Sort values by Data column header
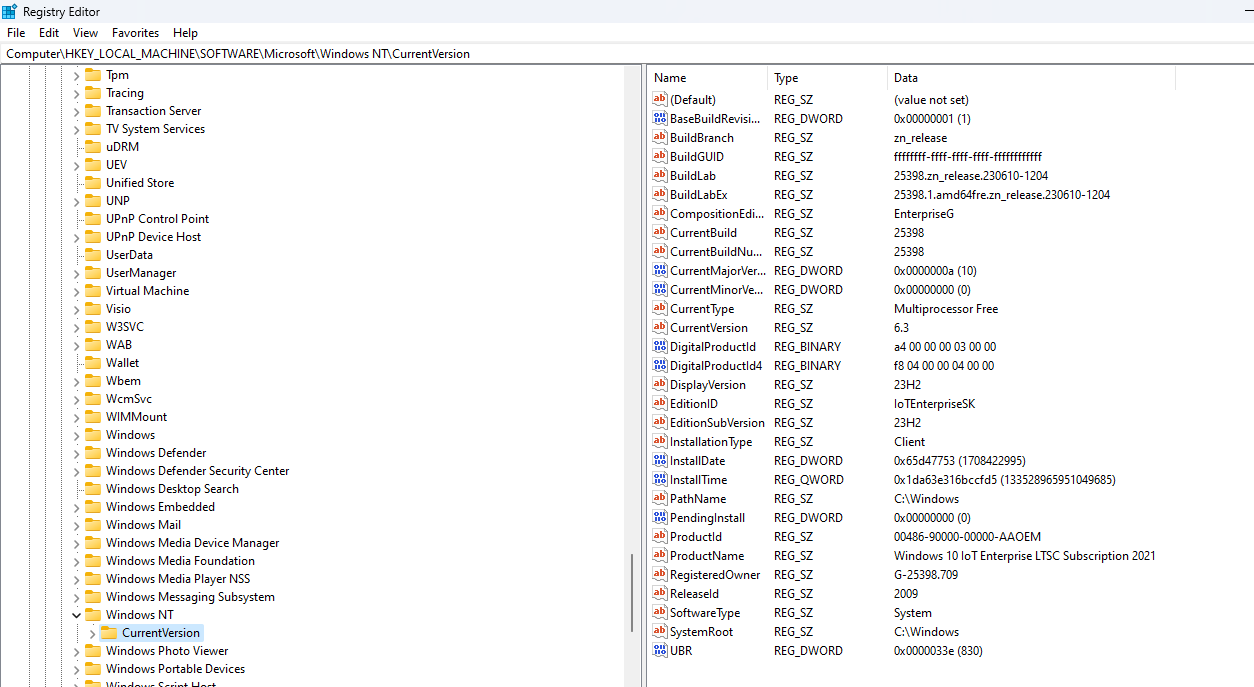Screen dimensions: 1254x687 pyautogui.click(x=1032, y=78)
